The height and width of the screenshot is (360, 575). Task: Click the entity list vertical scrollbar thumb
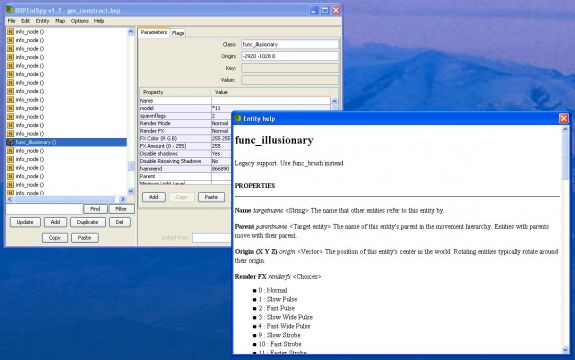(x=131, y=166)
